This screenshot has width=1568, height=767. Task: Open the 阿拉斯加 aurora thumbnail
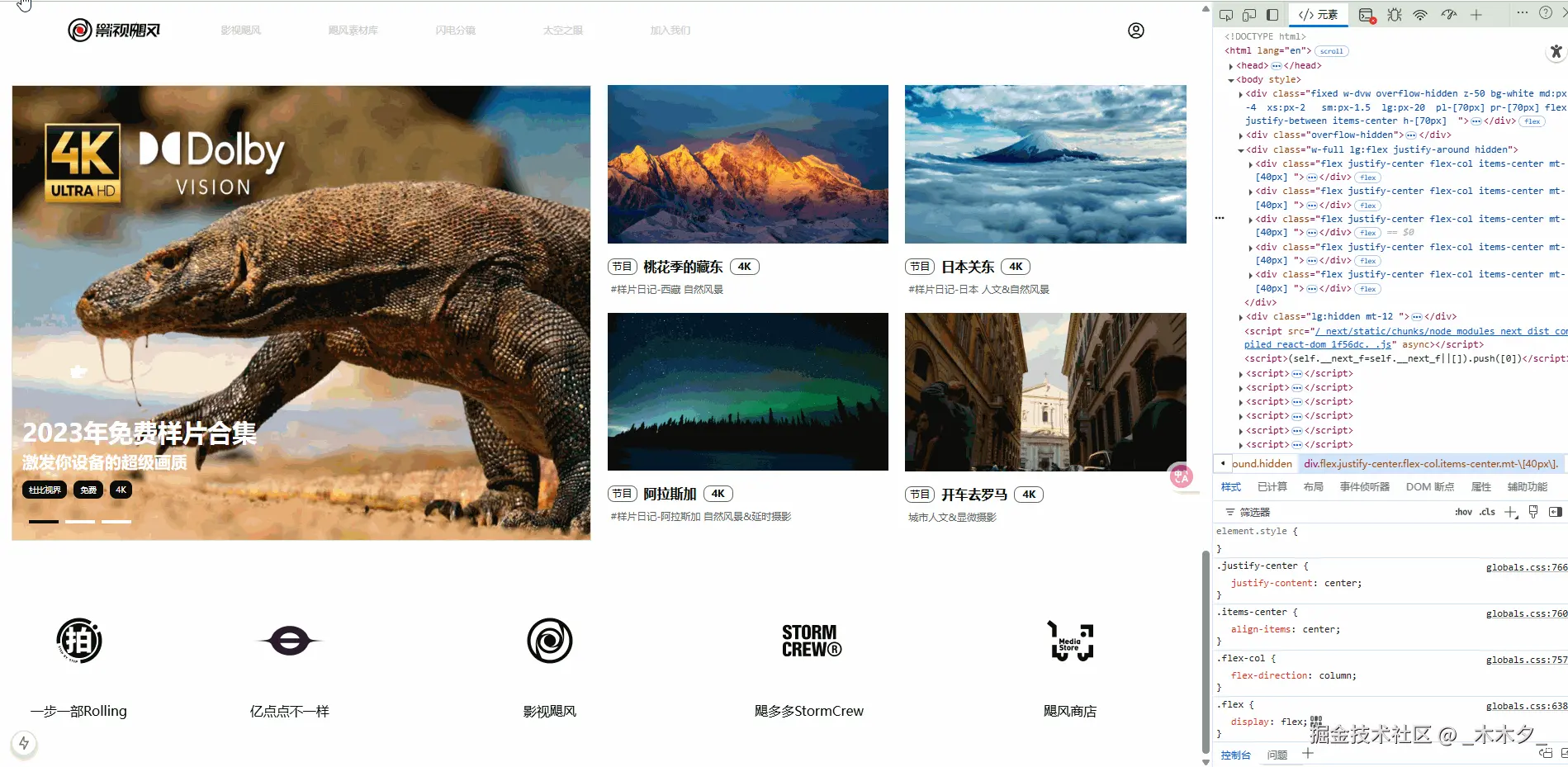[748, 391]
